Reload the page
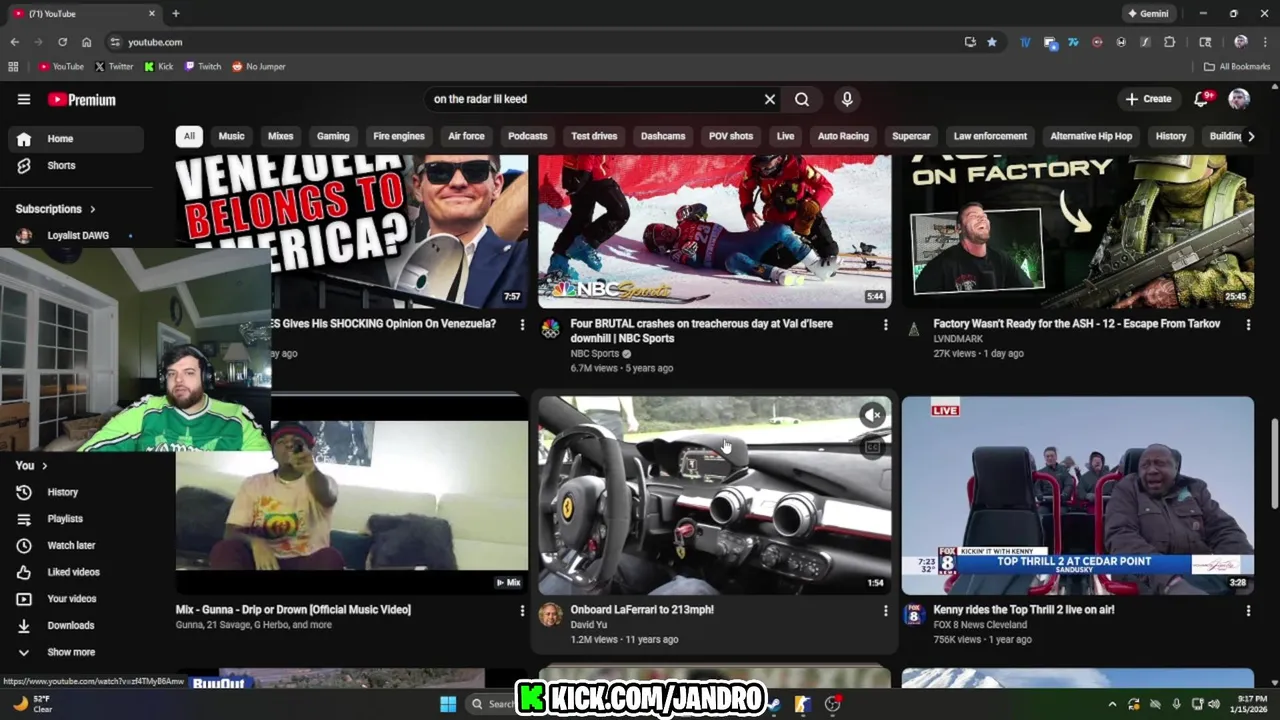This screenshot has width=1280, height=720. pos(62,42)
